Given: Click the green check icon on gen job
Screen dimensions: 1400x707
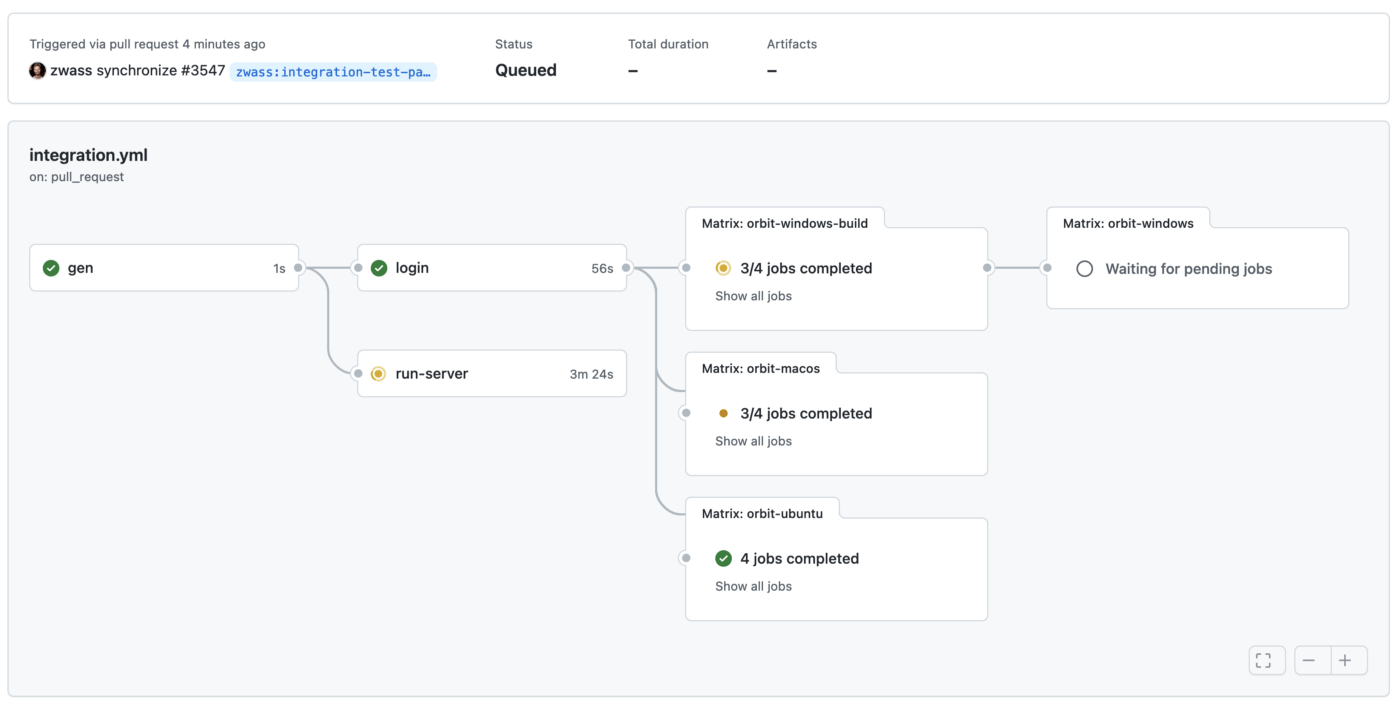Looking at the screenshot, I should pyautogui.click(x=51, y=268).
